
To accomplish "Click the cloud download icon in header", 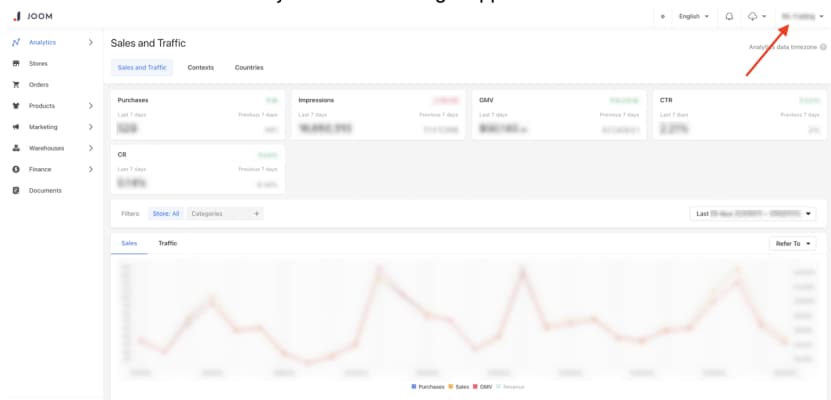I will [x=753, y=16].
